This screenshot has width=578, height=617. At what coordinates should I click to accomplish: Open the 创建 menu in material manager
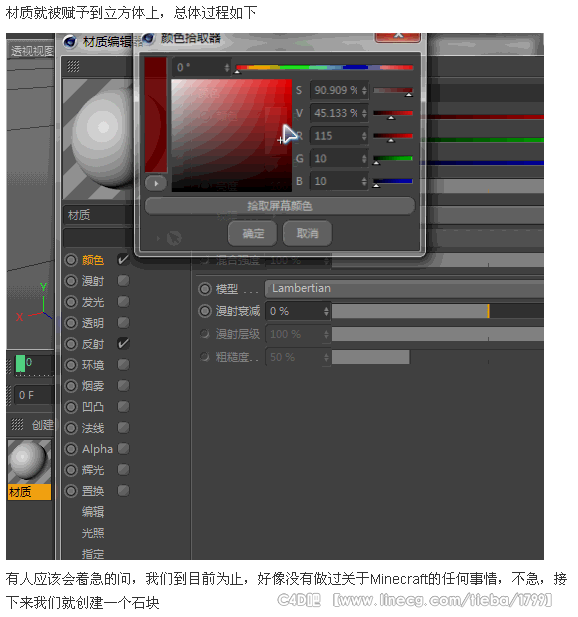42,425
